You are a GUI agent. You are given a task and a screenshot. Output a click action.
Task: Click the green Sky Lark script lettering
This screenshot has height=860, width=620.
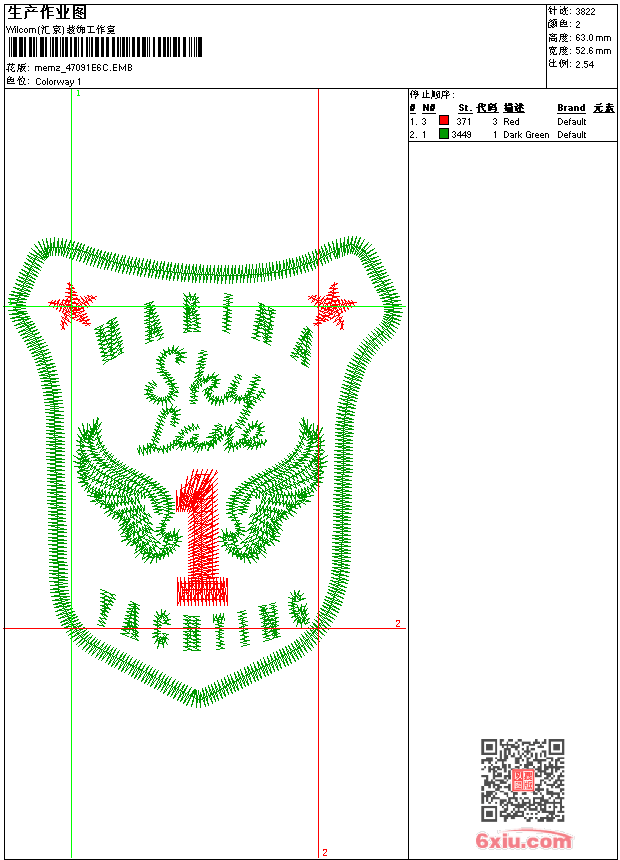pyautogui.click(x=205, y=405)
